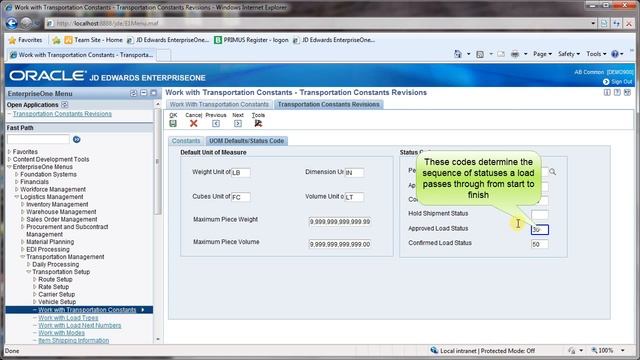Click Team Site - Home favorite link
Viewport: 640px width, 360px height.
(x=93, y=40)
